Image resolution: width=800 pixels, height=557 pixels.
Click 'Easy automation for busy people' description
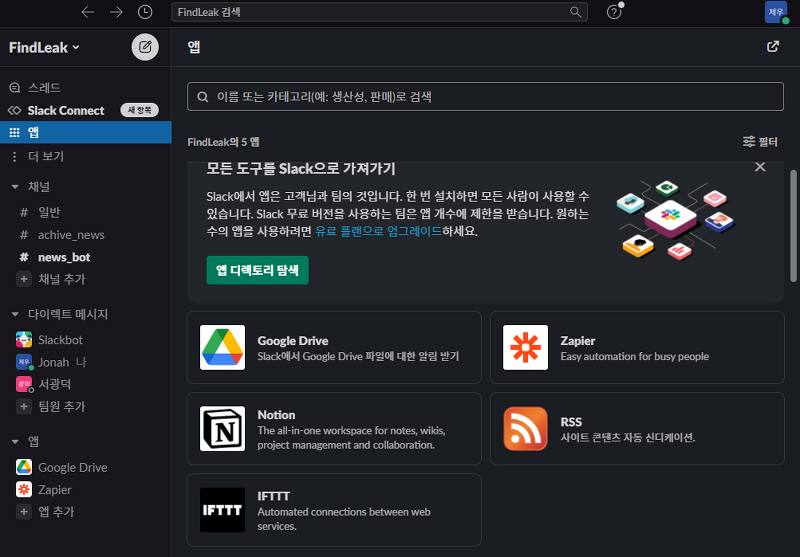(635, 357)
